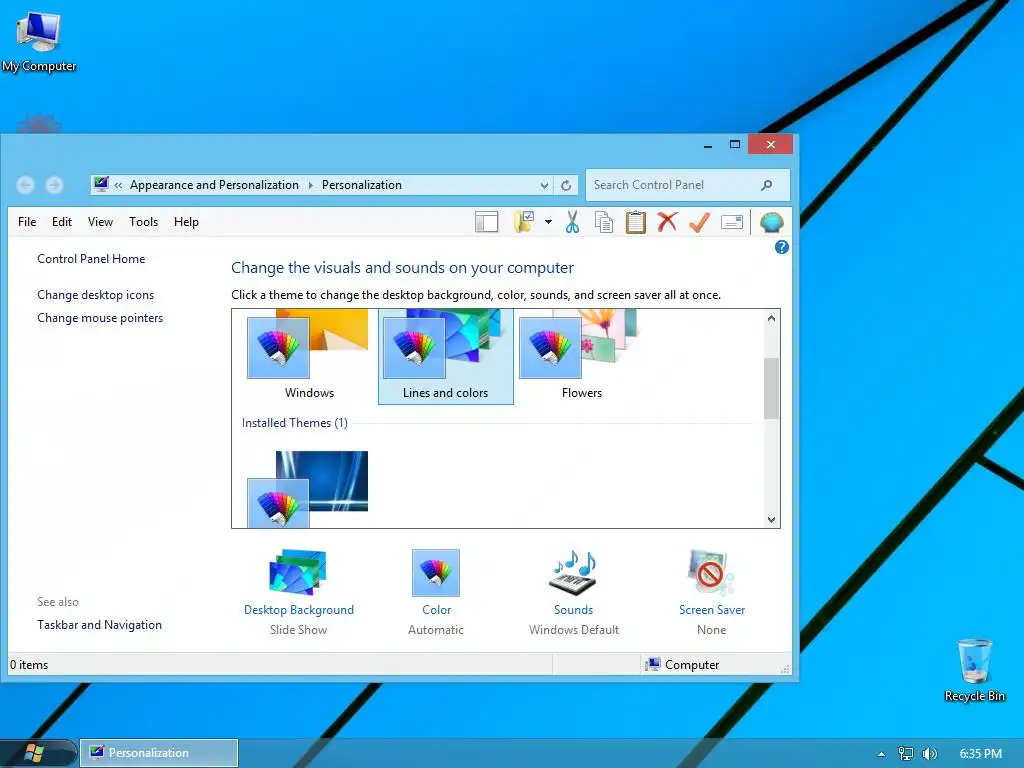
Task: Click the Paste clipboard icon
Action: (635, 222)
